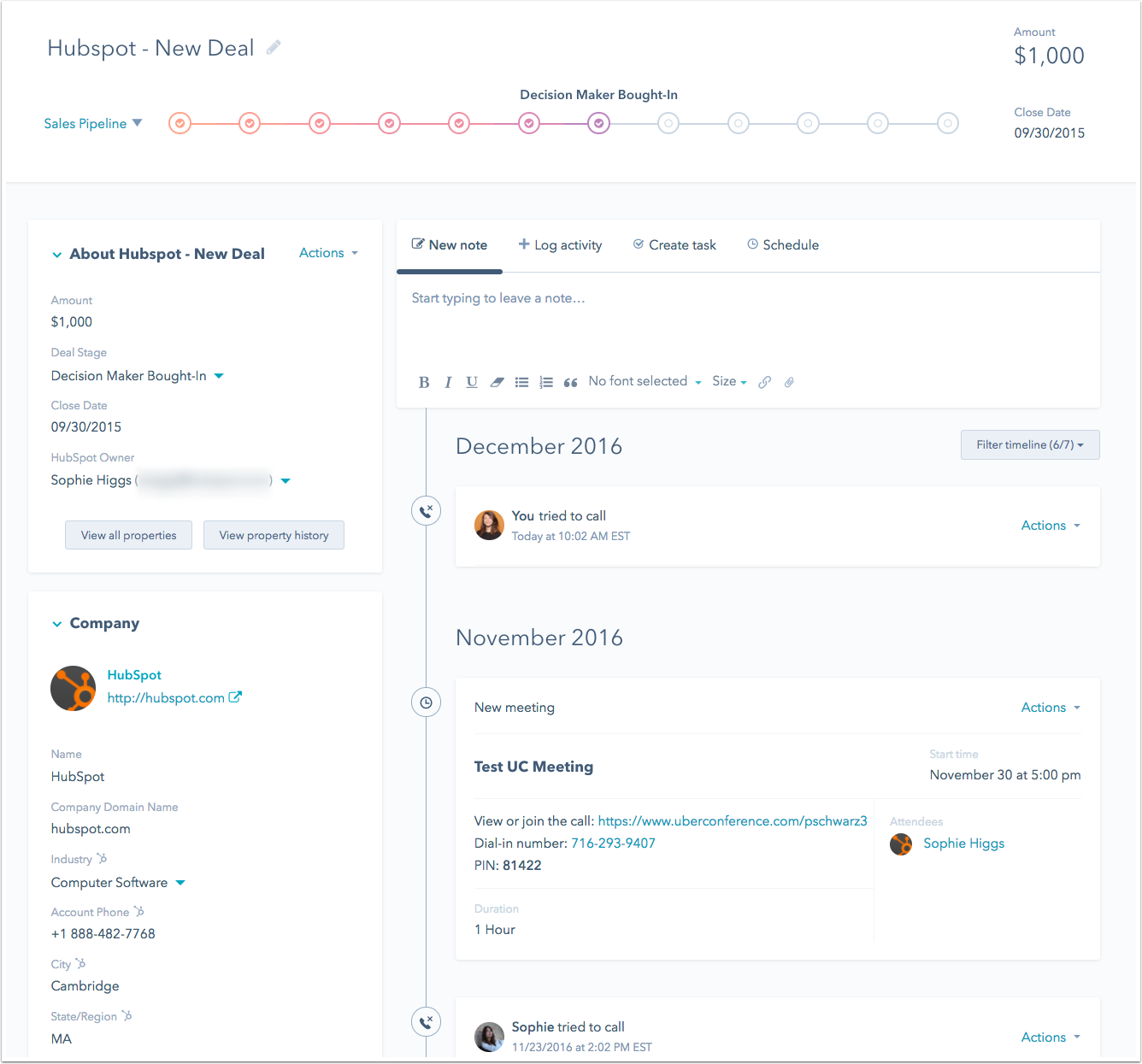Click the sprocket icon beside State/Region
1142x1064 pixels.
tap(127, 1016)
